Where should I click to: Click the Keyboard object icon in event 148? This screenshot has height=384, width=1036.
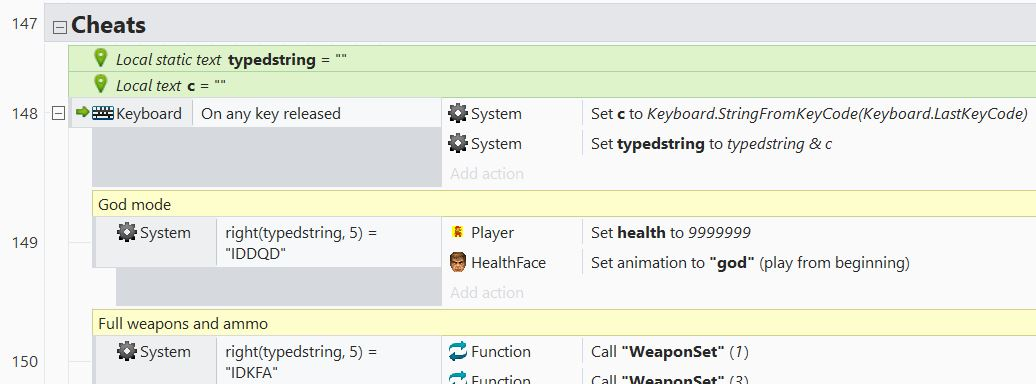tap(102, 113)
